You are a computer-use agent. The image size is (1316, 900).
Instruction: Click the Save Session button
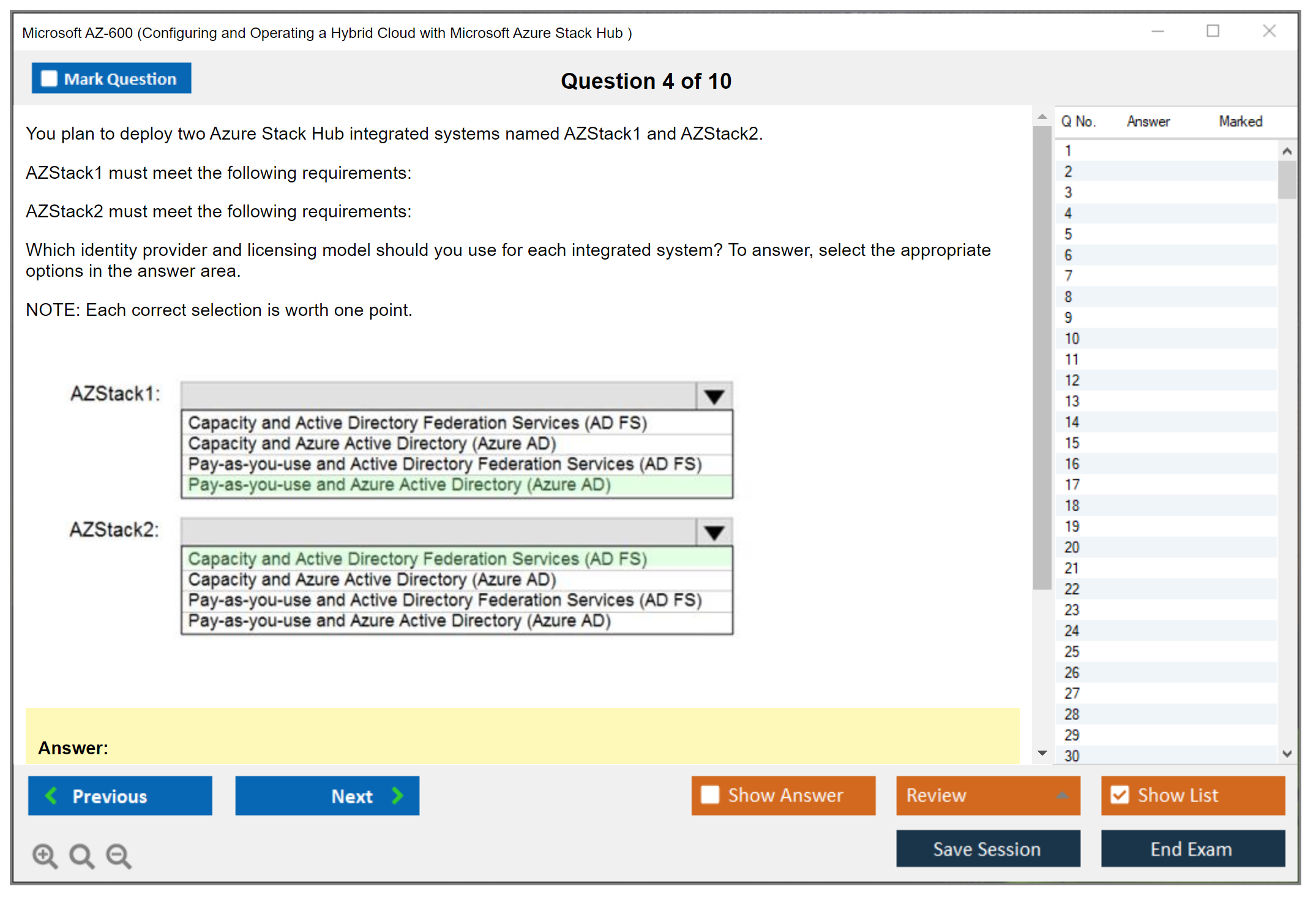(987, 849)
